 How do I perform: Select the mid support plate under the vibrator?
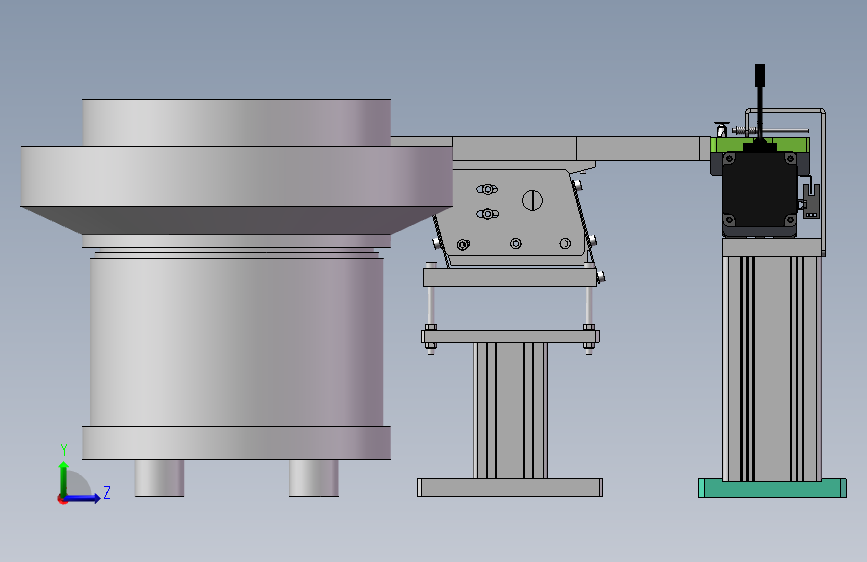pos(510,277)
